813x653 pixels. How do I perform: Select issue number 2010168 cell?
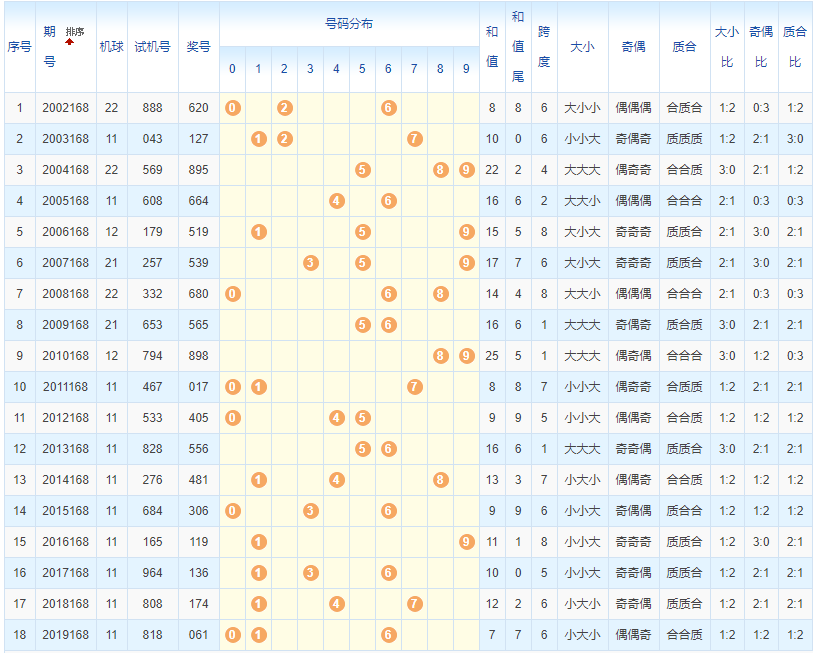tap(65, 356)
